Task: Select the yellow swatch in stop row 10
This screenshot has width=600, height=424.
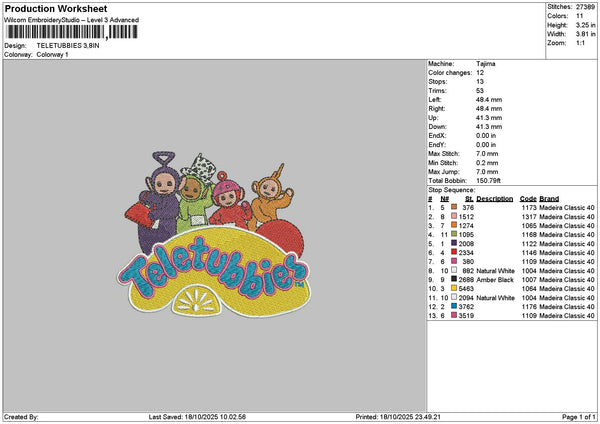Action: (454, 289)
